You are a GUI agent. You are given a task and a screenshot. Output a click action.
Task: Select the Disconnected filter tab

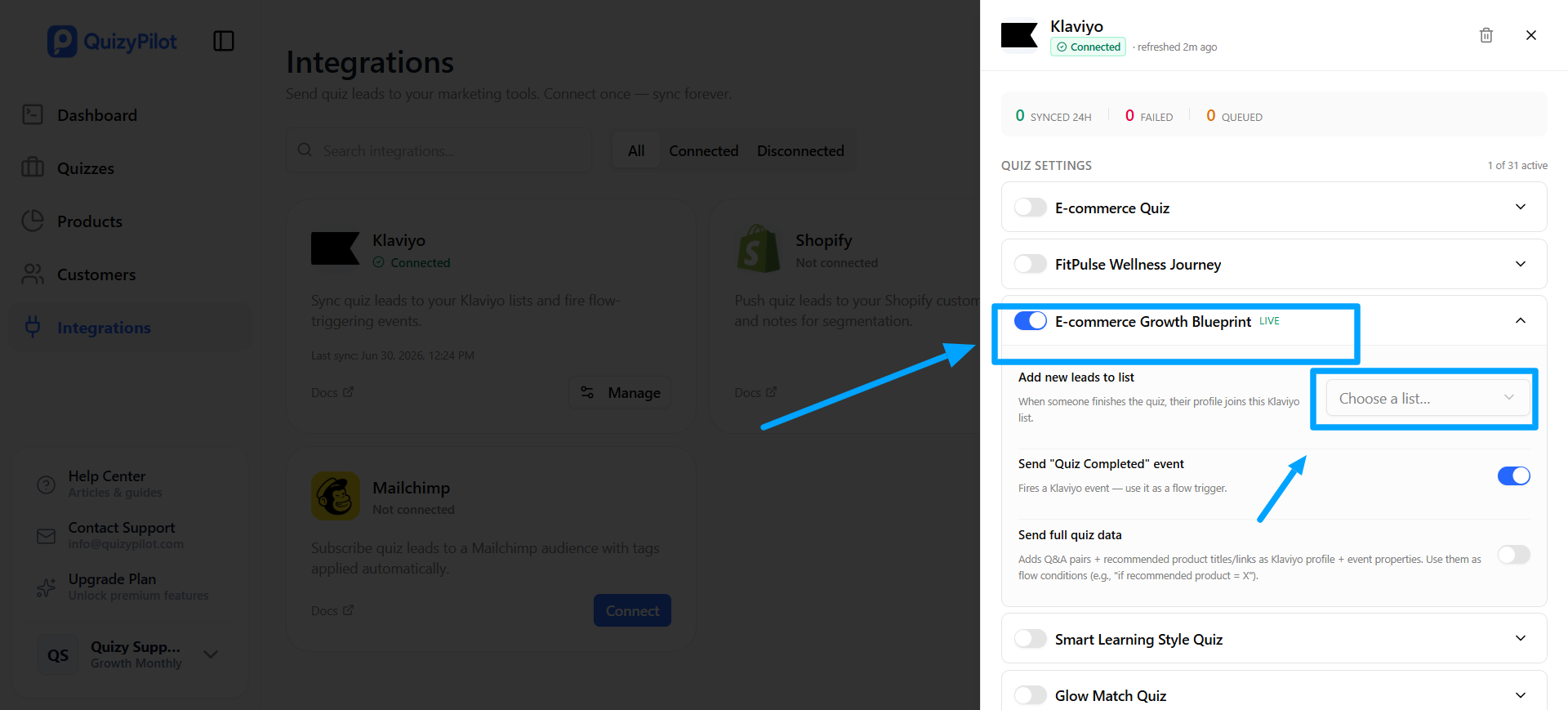coord(800,150)
